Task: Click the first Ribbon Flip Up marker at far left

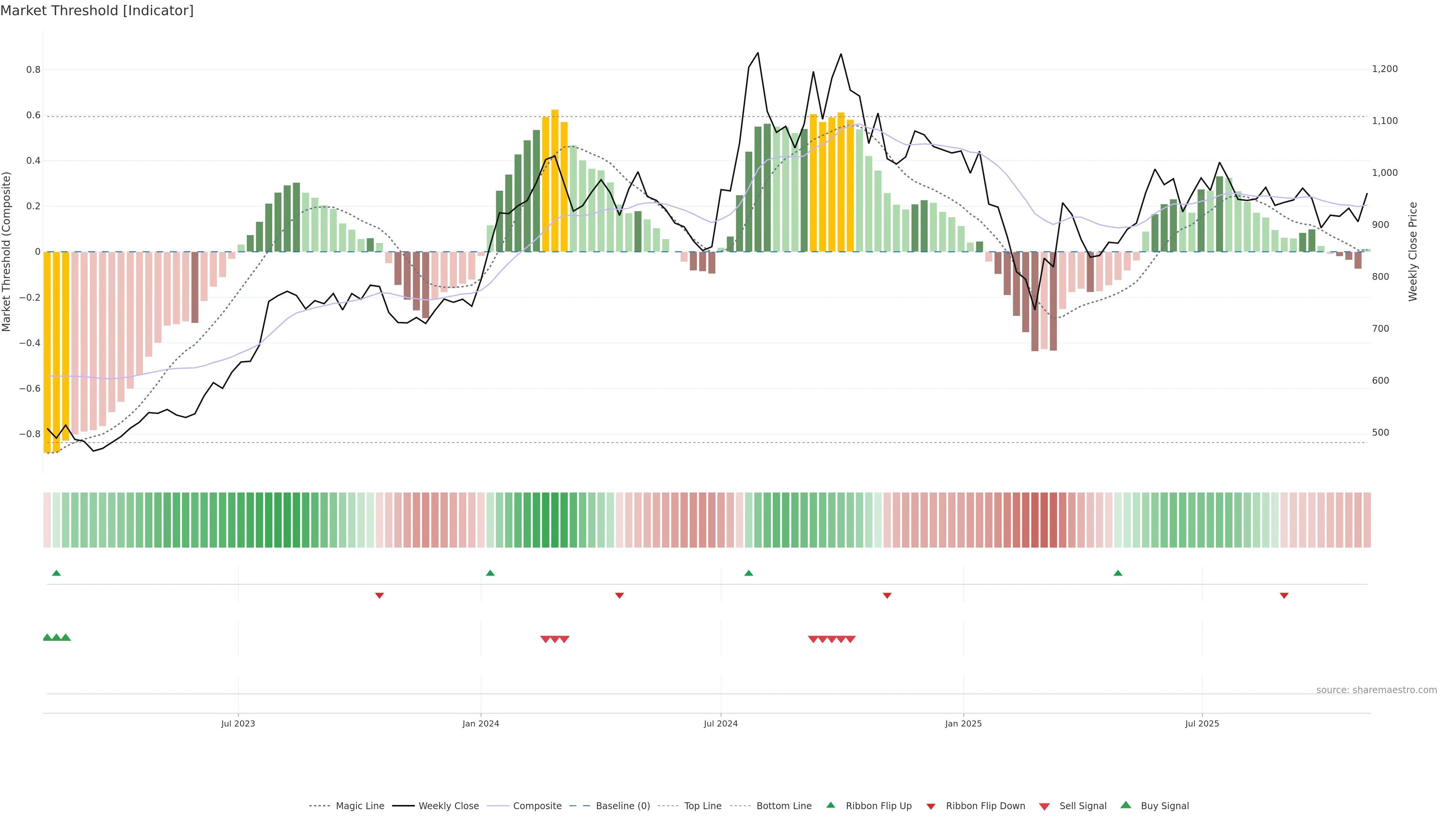Action: click(x=56, y=573)
